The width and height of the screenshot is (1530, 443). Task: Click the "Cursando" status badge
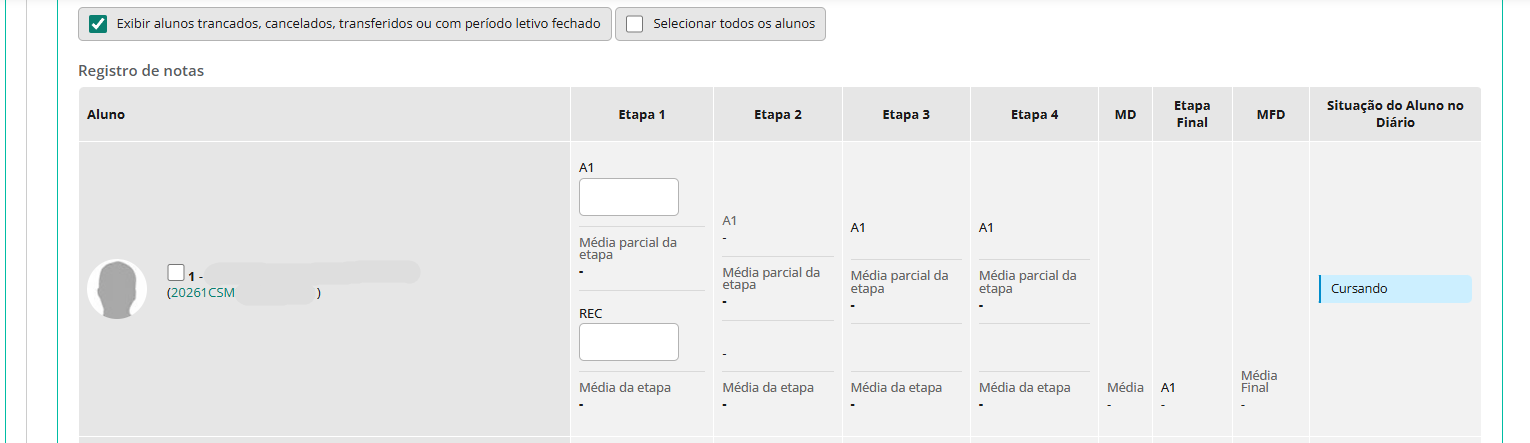1395,289
